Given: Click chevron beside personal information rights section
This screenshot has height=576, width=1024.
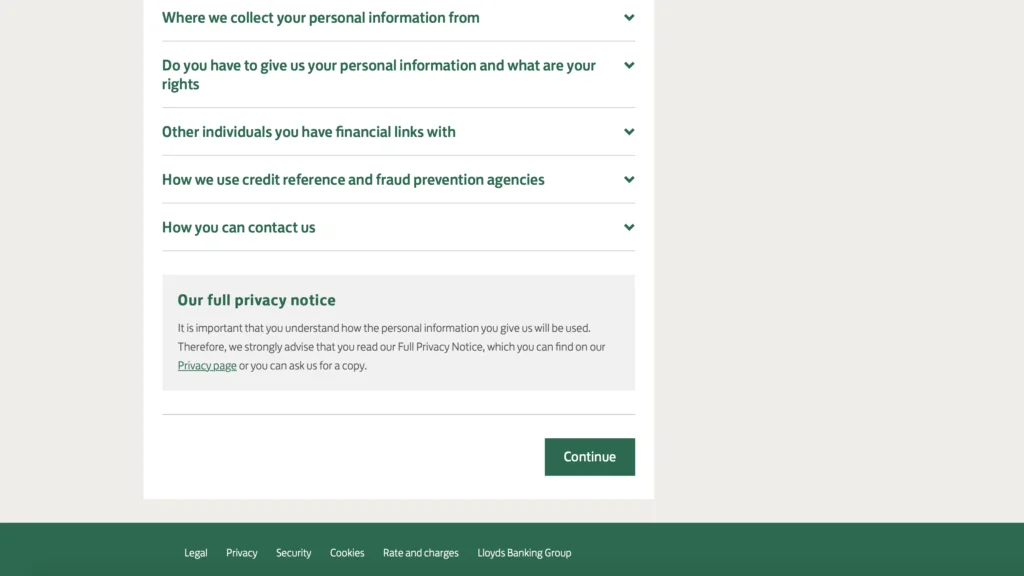Looking at the screenshot, I should point(629,65).
